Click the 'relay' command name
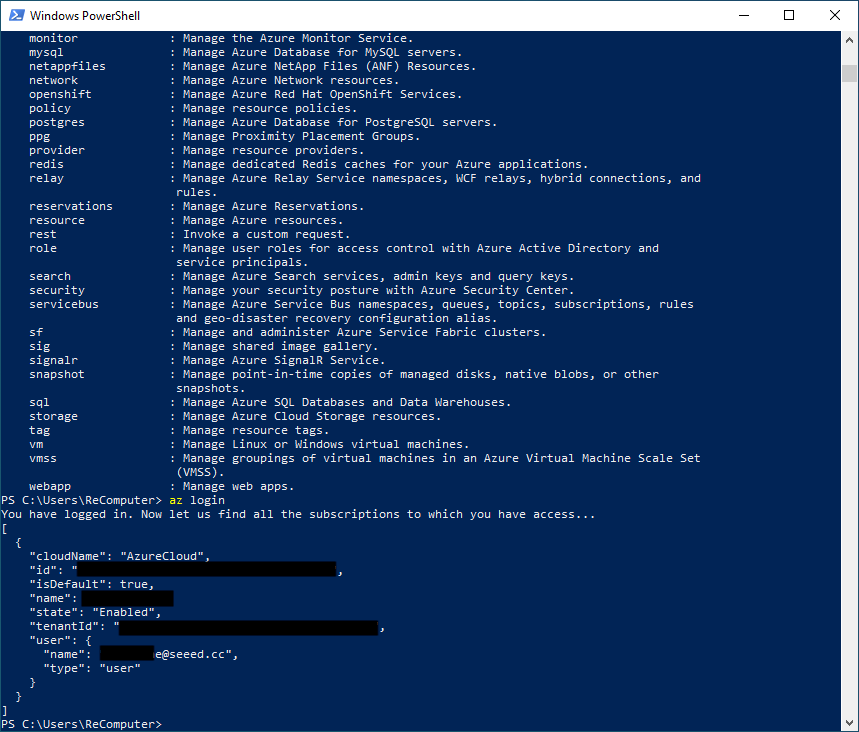859x732 pixels. click(46, 178)
